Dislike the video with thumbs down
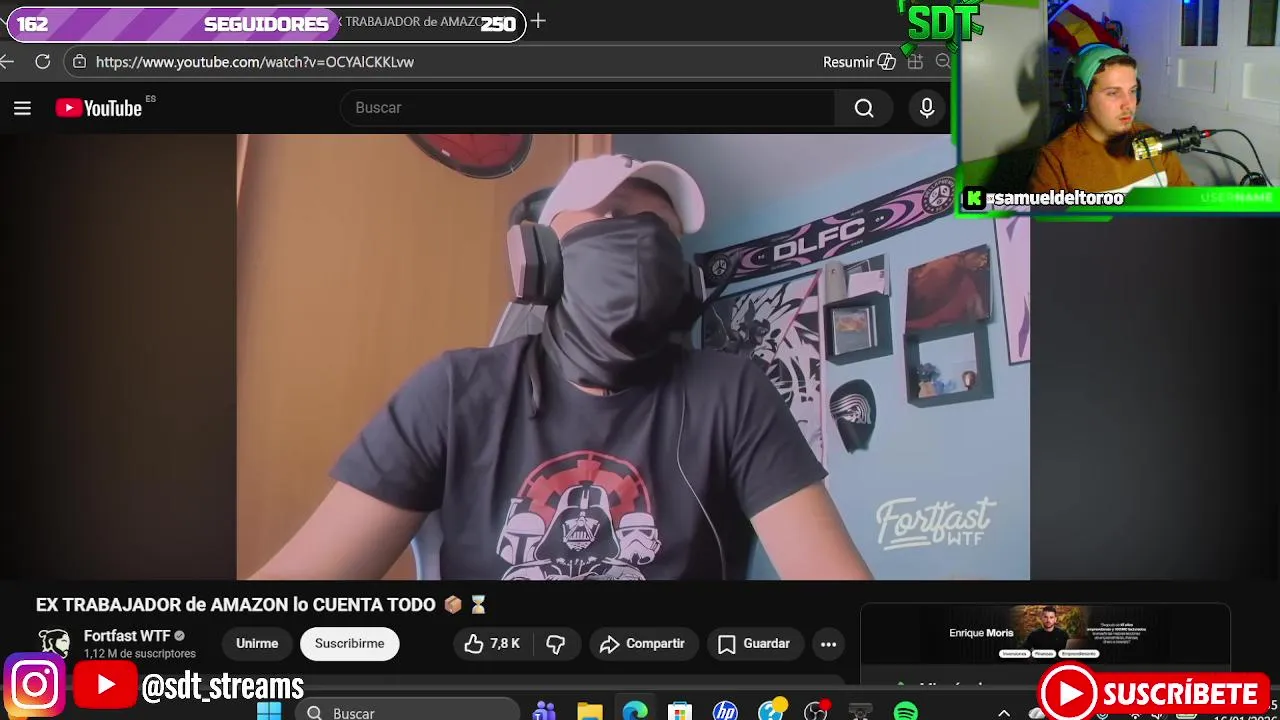The image size is (1280, 720). point(556,644)
